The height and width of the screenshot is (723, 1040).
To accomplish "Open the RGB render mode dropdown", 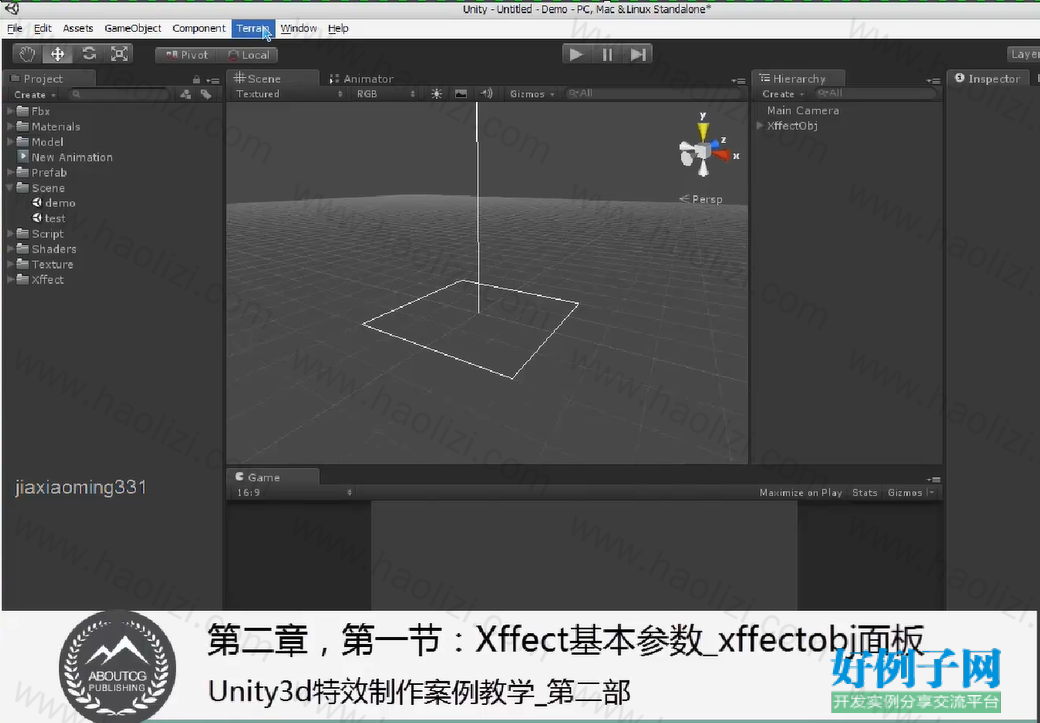I will tap(386, 94).
